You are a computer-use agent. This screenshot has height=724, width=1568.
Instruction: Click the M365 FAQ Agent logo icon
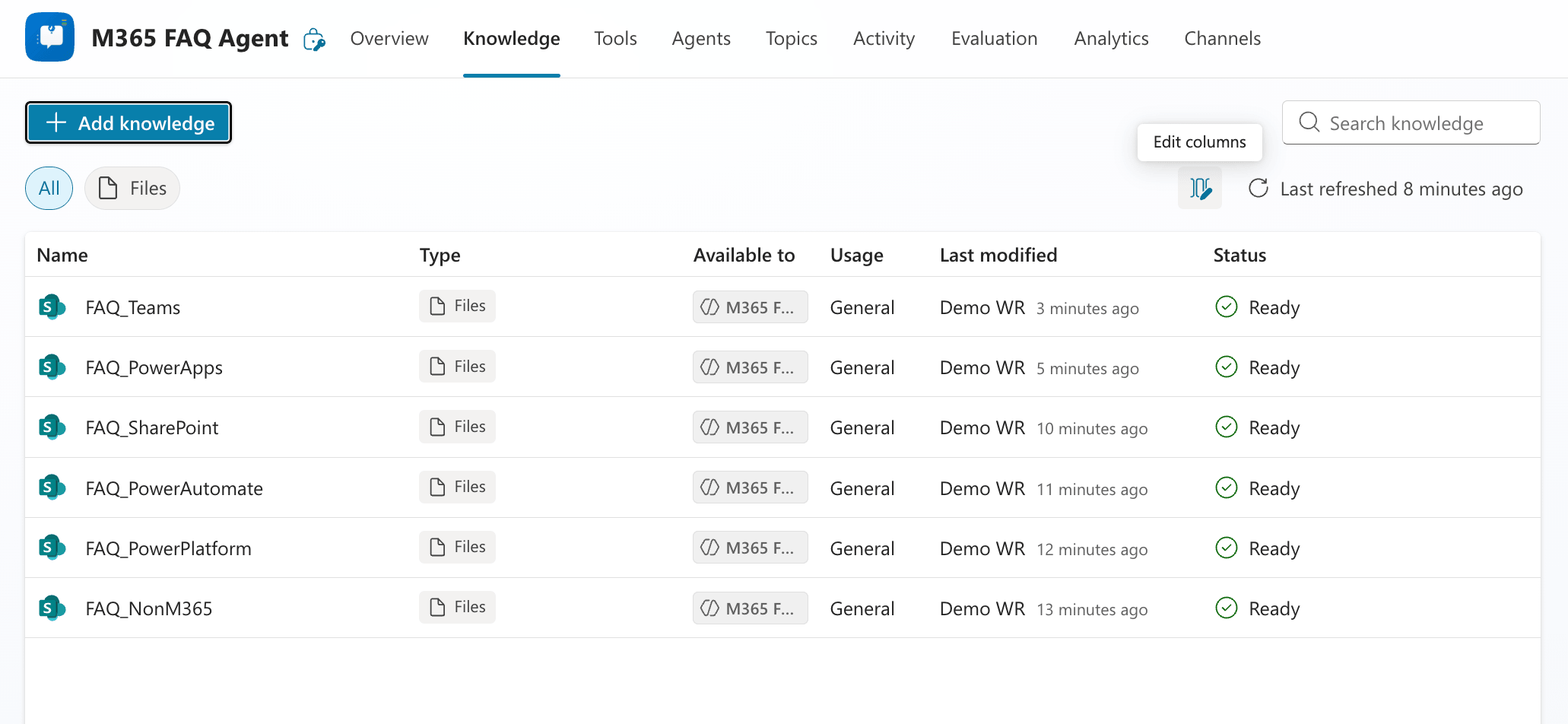tap(49, 37)
